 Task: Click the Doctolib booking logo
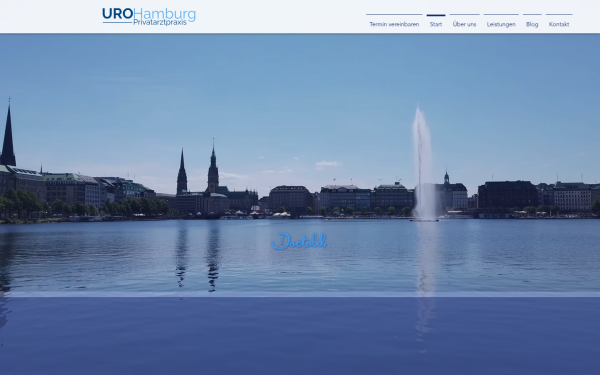pyautogui.click(x=299, y=241)
